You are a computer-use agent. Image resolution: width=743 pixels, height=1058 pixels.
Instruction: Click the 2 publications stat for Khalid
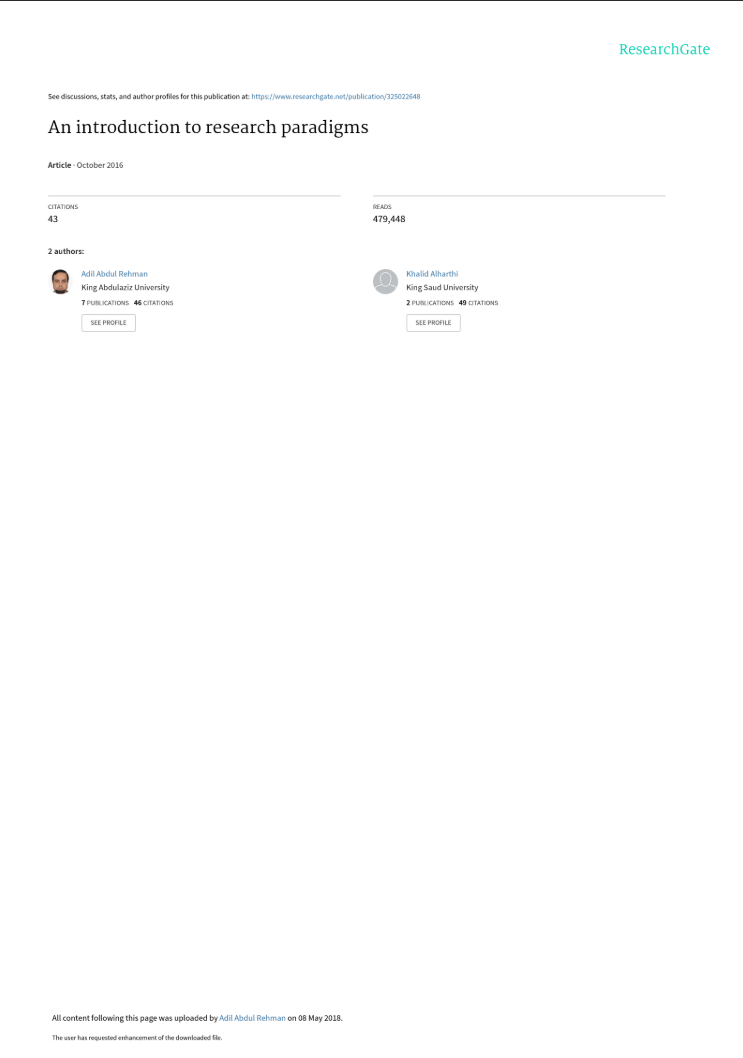click(x=430, y=303)
